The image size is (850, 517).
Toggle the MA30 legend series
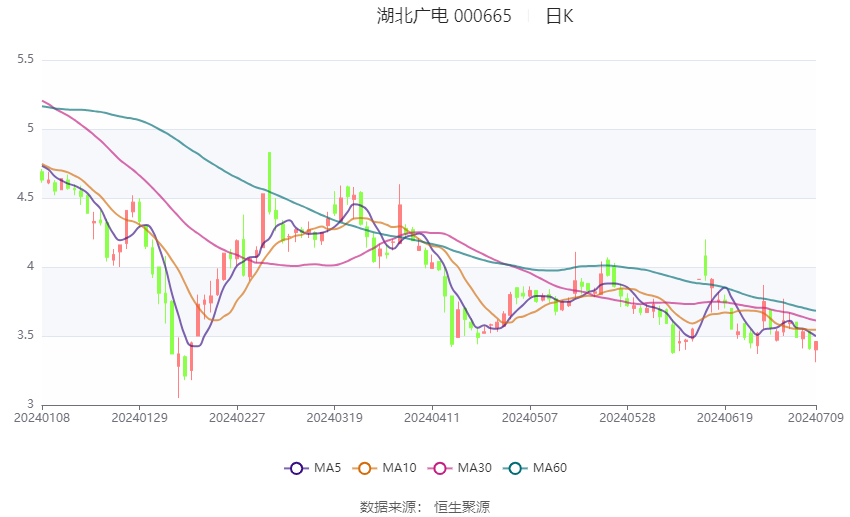[x=460, y=468]
